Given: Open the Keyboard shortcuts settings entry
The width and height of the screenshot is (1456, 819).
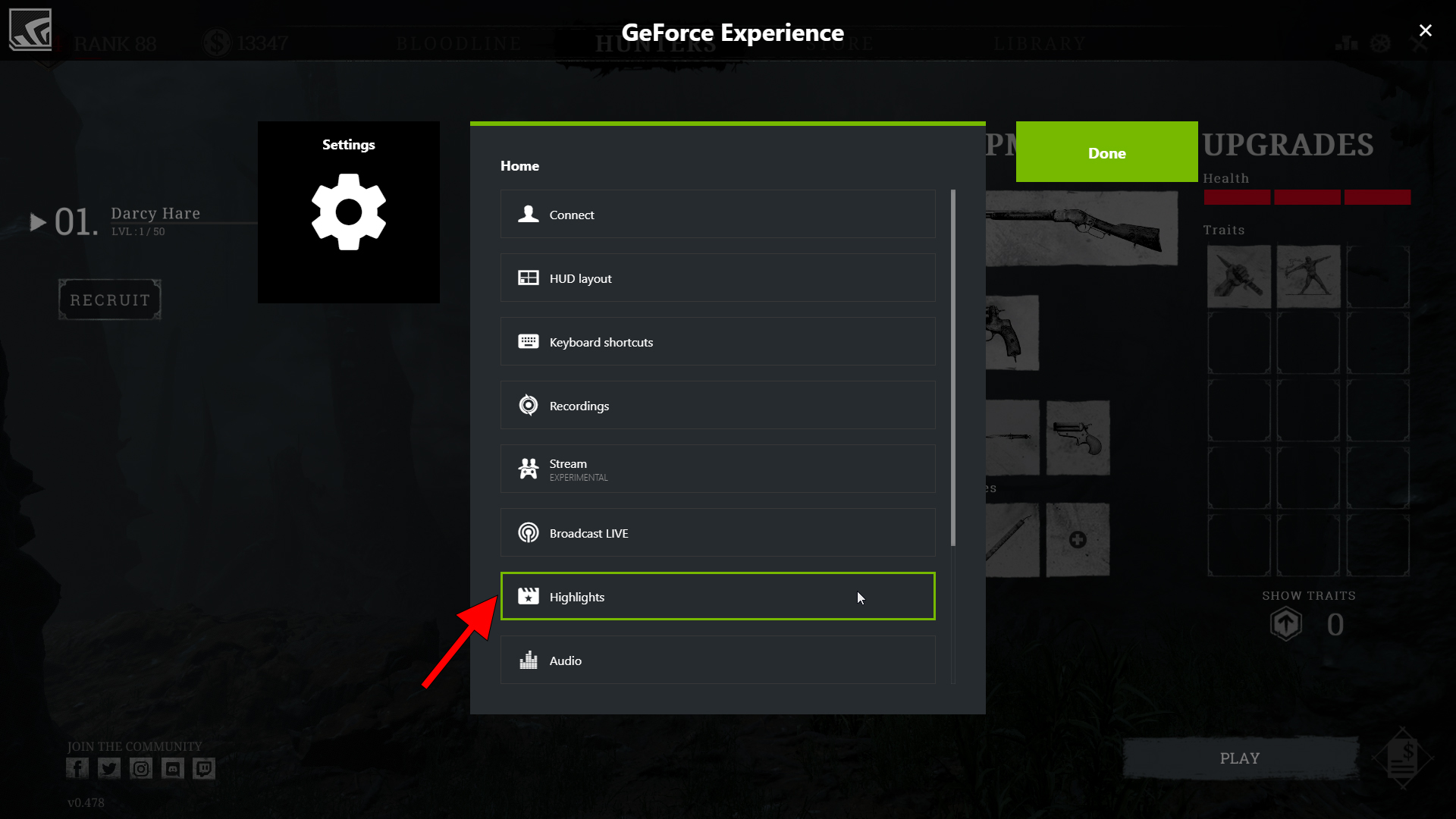Looking at the screenshot, I should click(x=717, y=342).
